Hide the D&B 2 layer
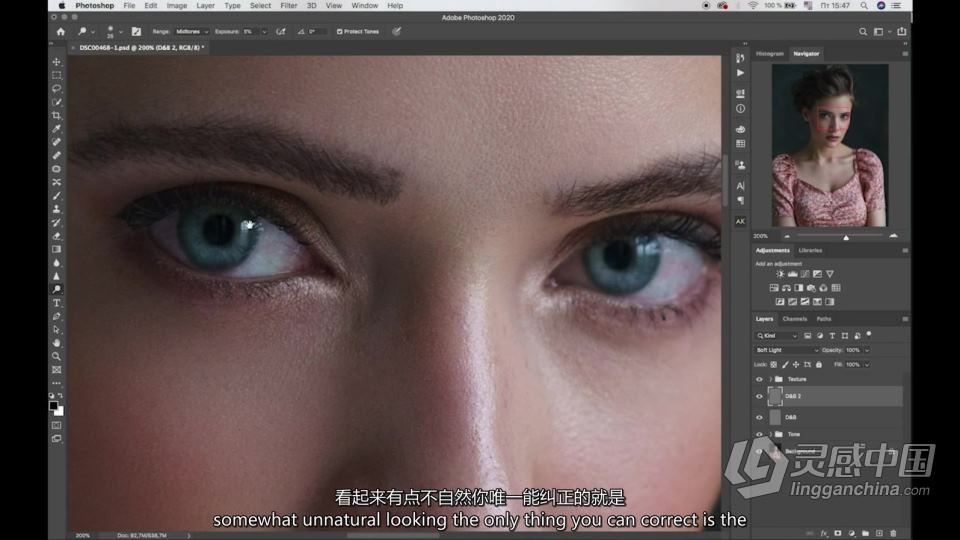960x540 pixels. (x=759, y=396)
